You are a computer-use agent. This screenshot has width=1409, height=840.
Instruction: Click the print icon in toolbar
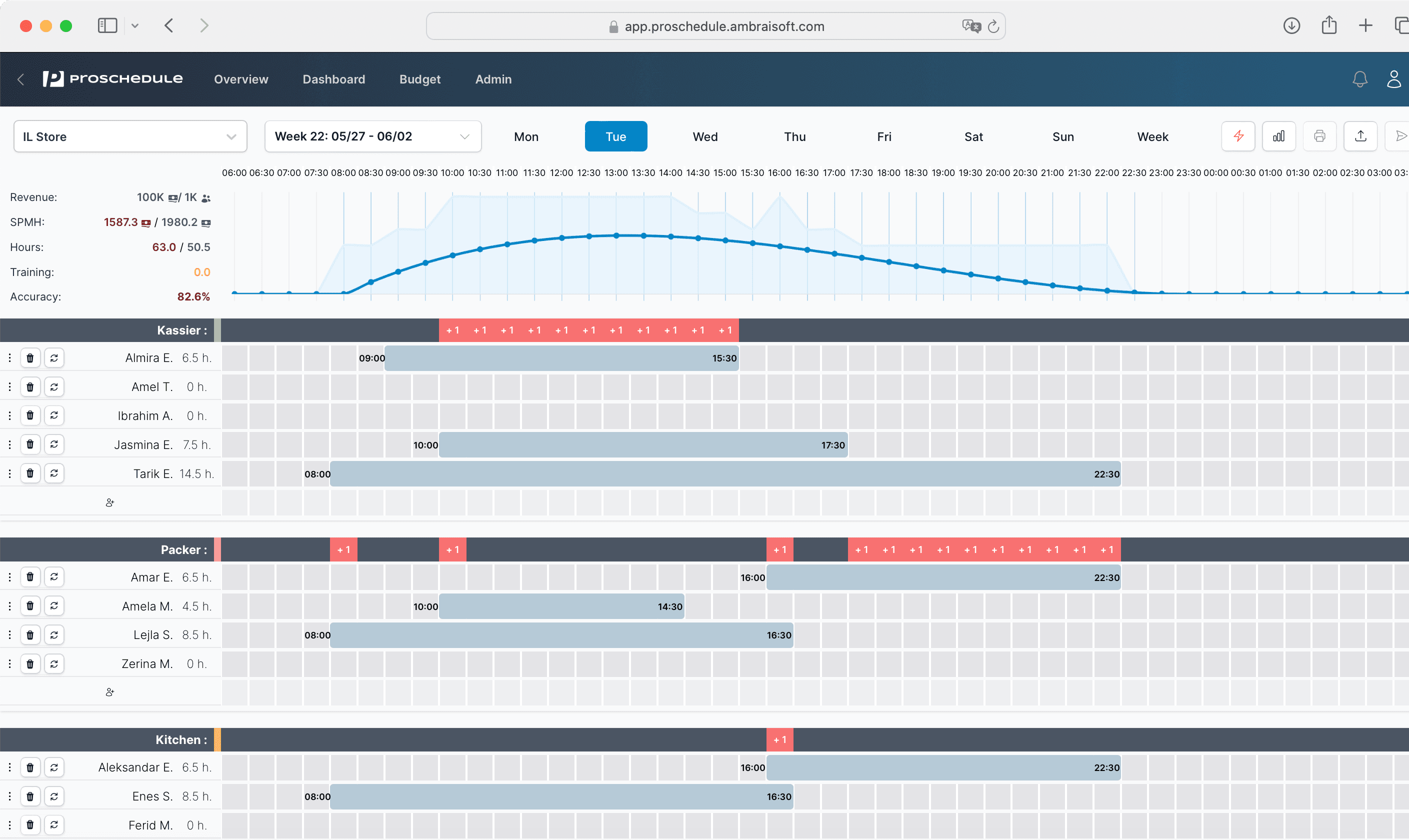[1320, 137]
